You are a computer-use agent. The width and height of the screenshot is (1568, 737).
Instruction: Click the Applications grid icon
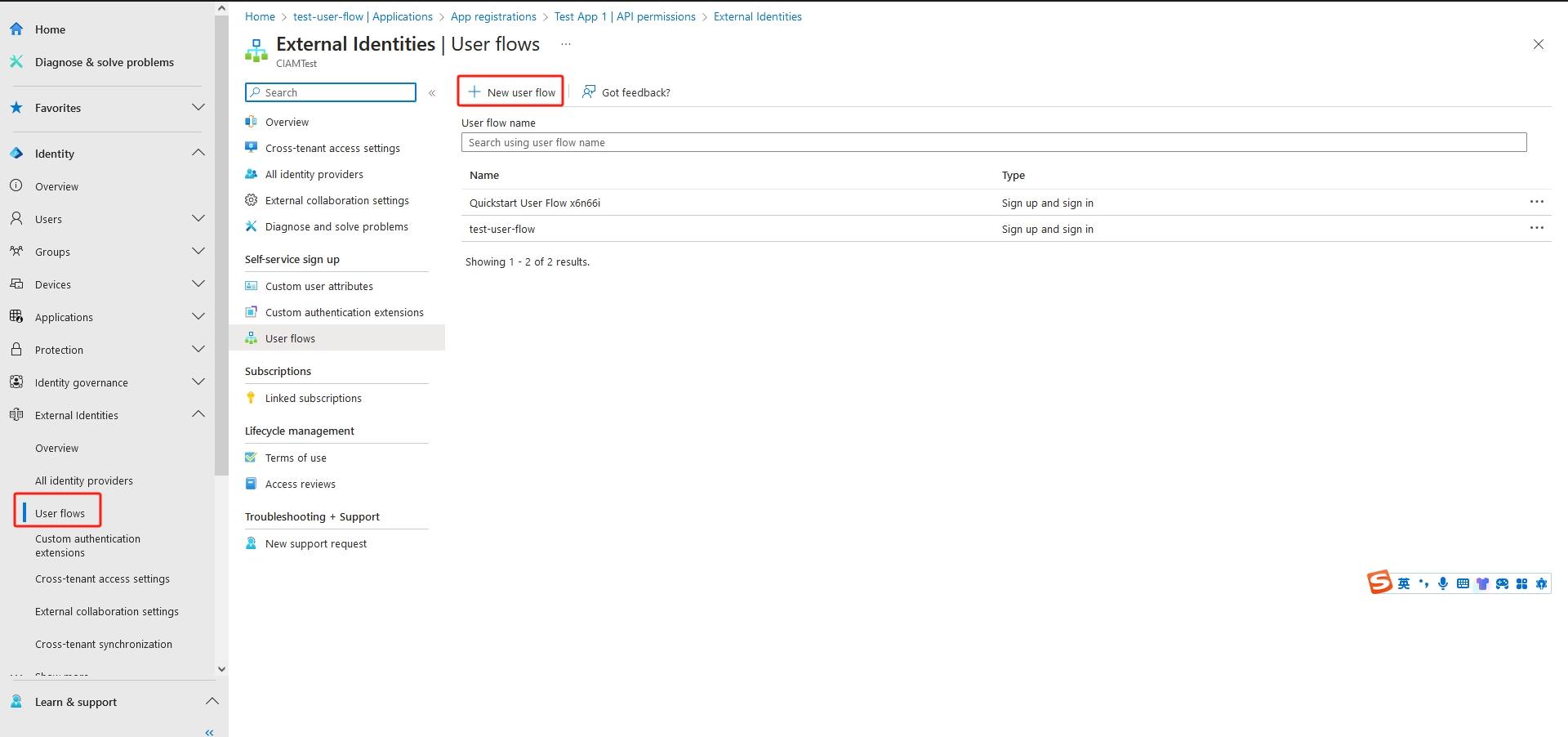(16, 317)
